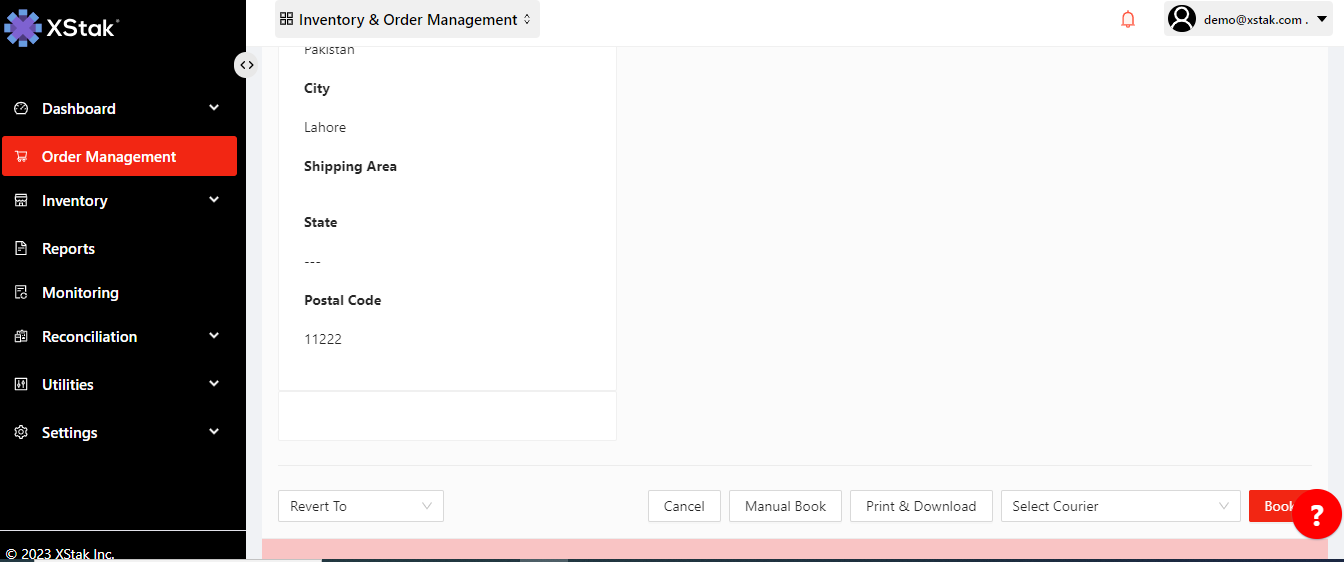Click the Inventory store icon

coord(21,201)
